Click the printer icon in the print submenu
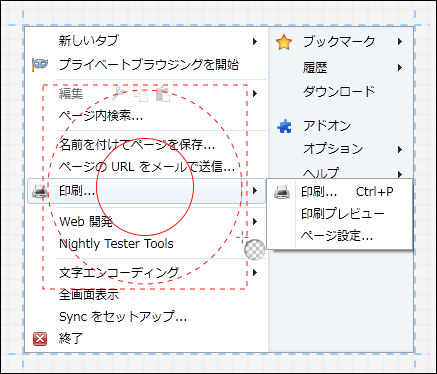This screenshot has height=374, width=437. tap(282, 192)
